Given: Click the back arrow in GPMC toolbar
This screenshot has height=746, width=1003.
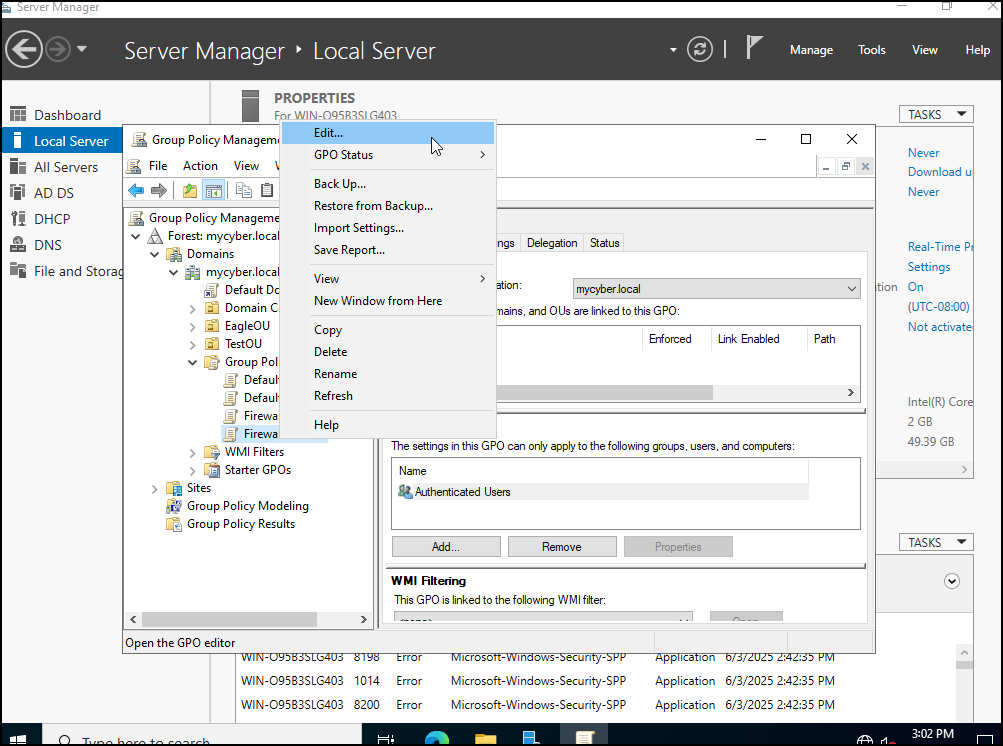Looking at the screenshot, I should (136, 190).
